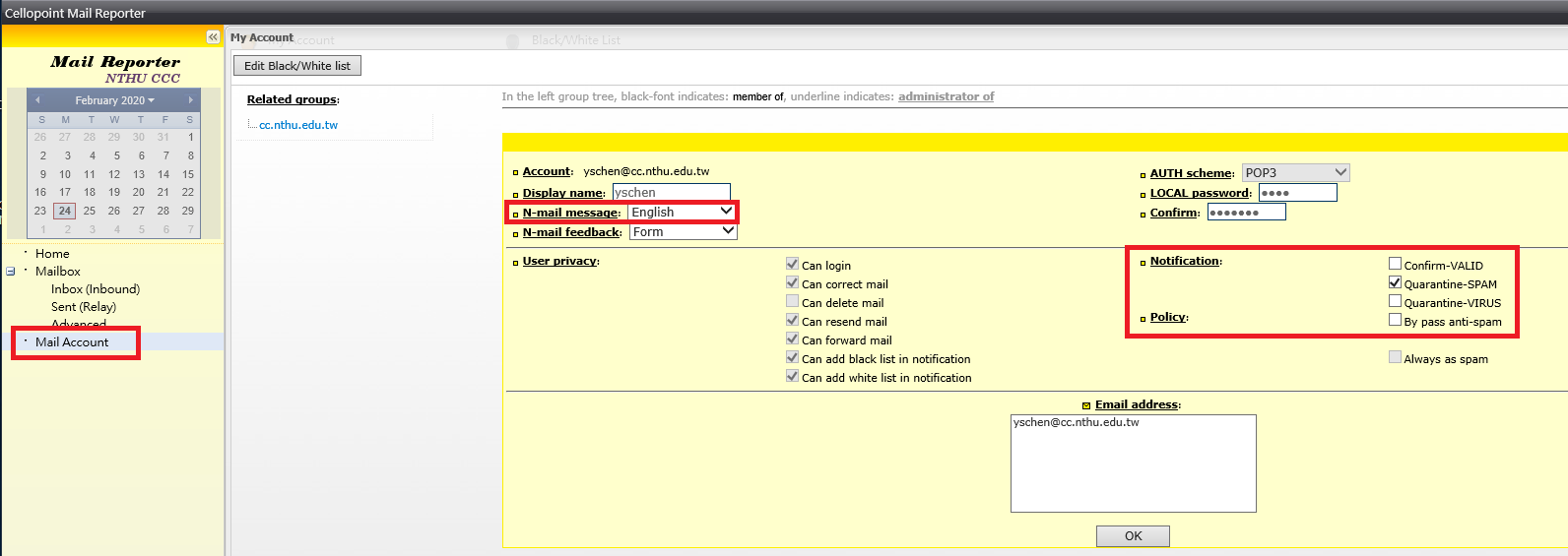This screenshot has width=1568, height=556.
Task: Collapse the Mailbox tree node
Action: click(11, 272)
